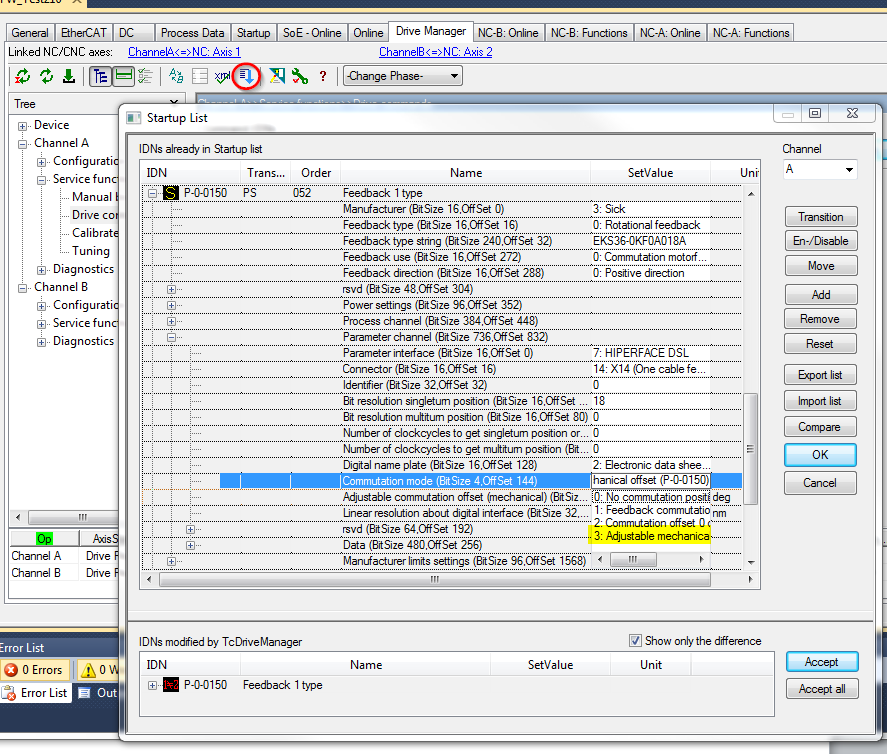Expand the modified P-0-0150 entry
This screenshot has height=754, width=887.
152,685
